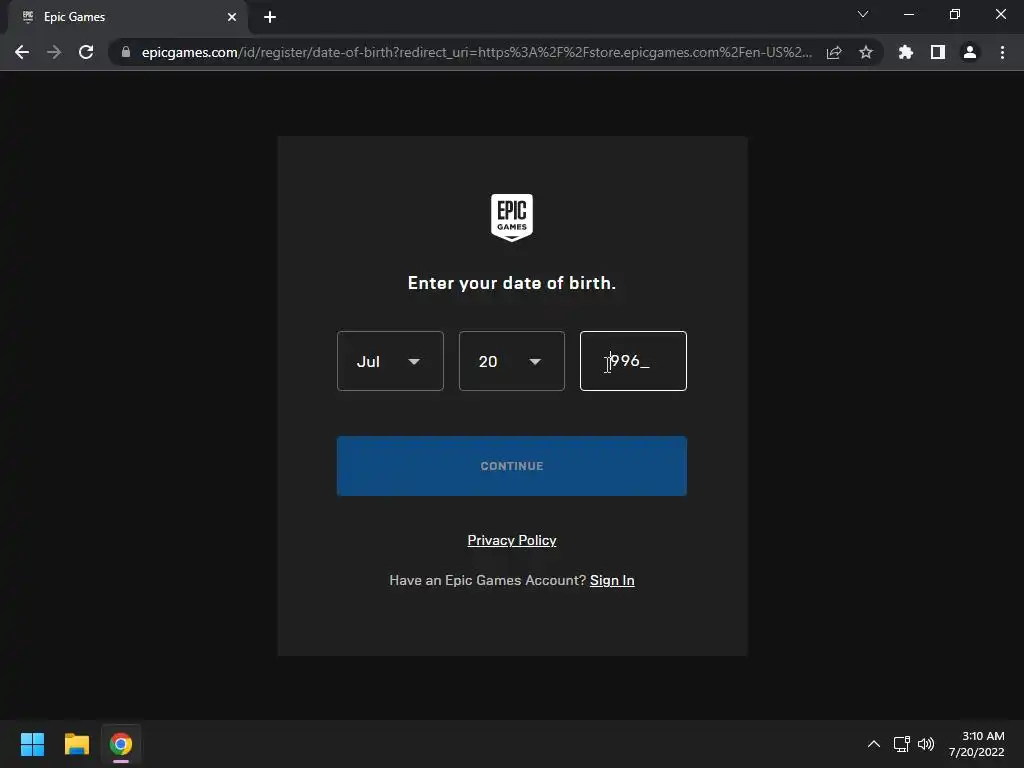
Task: Click into the birth year field
Action: (x=633, y=361)
